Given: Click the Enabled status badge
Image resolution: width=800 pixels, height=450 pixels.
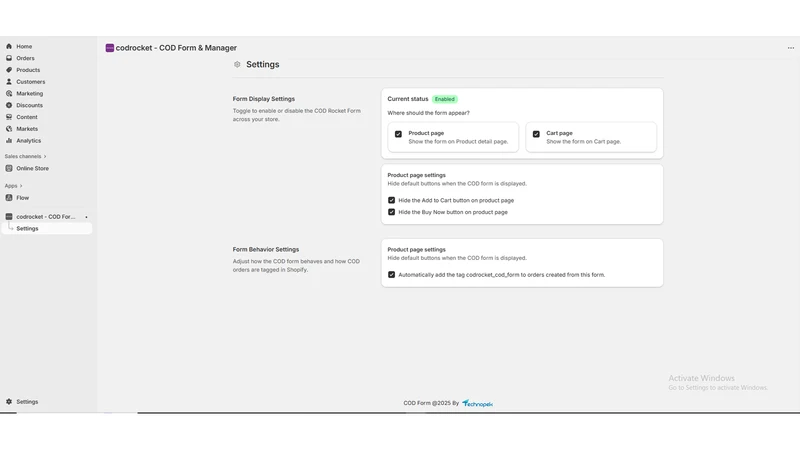Looking at the screenshot, I should 444,99.
